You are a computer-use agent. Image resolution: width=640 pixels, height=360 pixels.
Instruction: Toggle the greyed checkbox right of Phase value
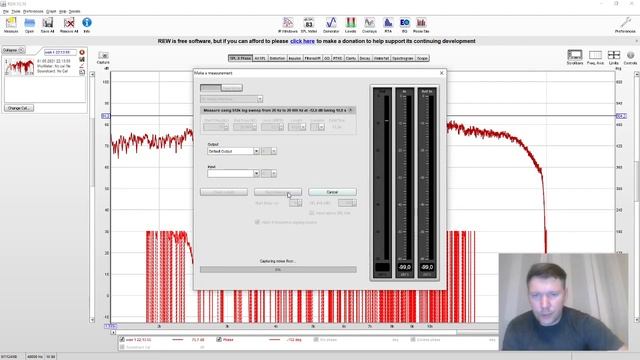(316, 339)
